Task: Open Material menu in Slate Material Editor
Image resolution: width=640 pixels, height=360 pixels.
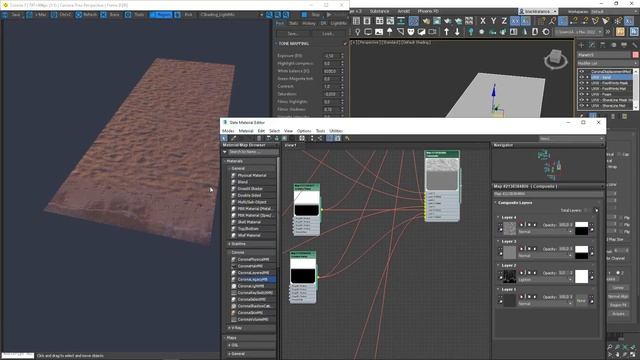Action: (x=246, y=131)
